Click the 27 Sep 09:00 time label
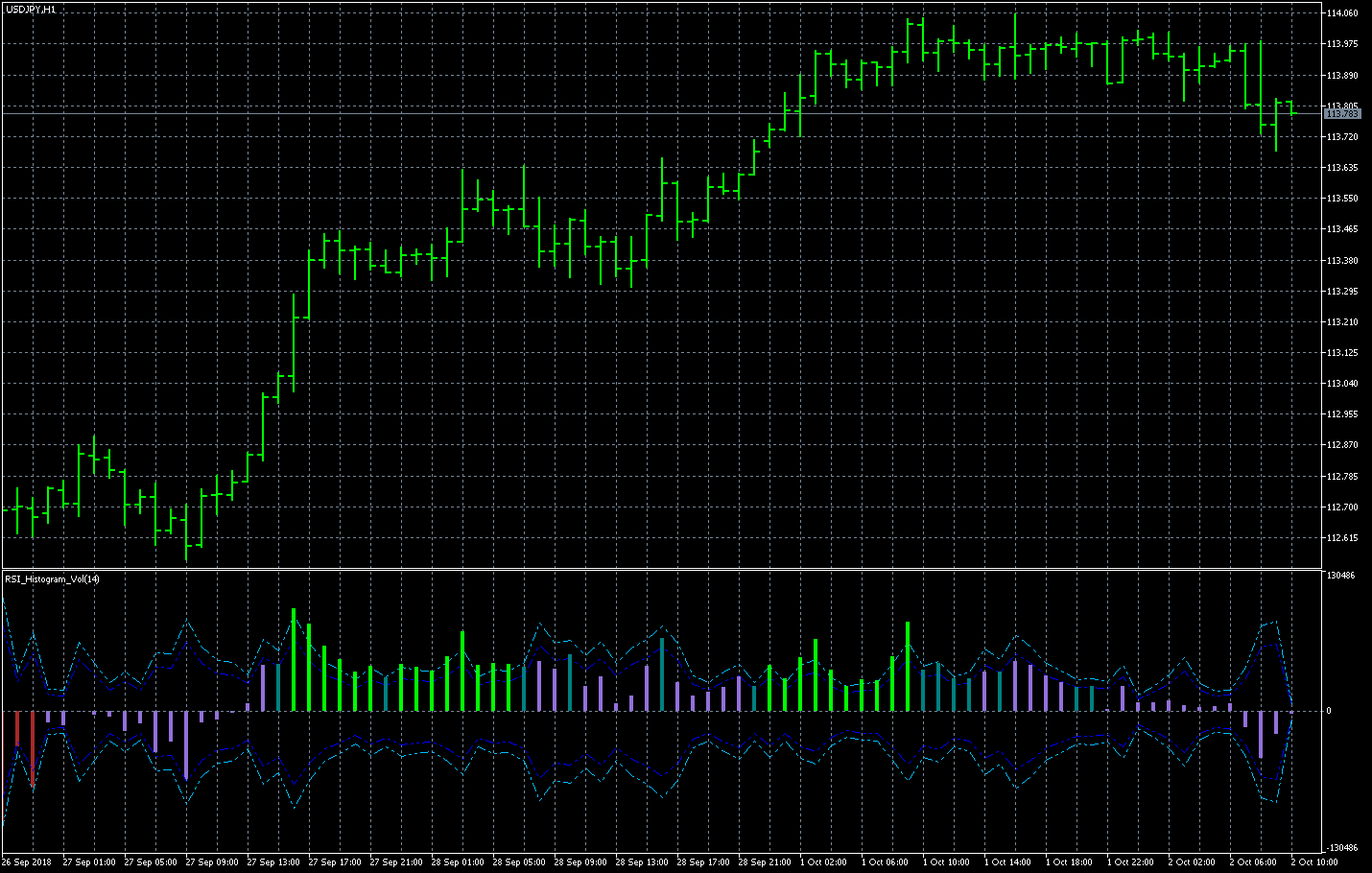The height and width of the screenshot is (873, 1372). point(212,862)
